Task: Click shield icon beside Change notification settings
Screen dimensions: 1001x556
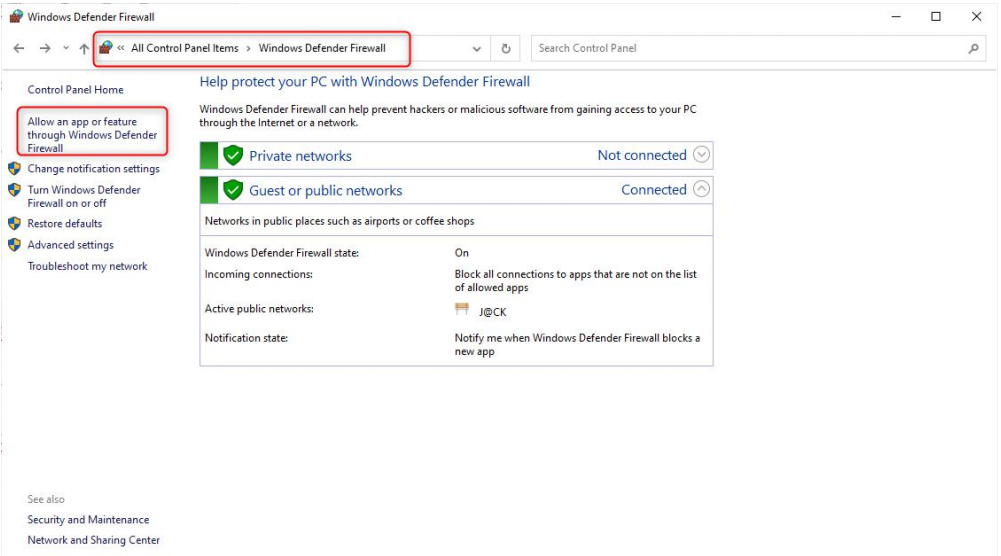Action: pyautogui.click(x=14, y=169)
